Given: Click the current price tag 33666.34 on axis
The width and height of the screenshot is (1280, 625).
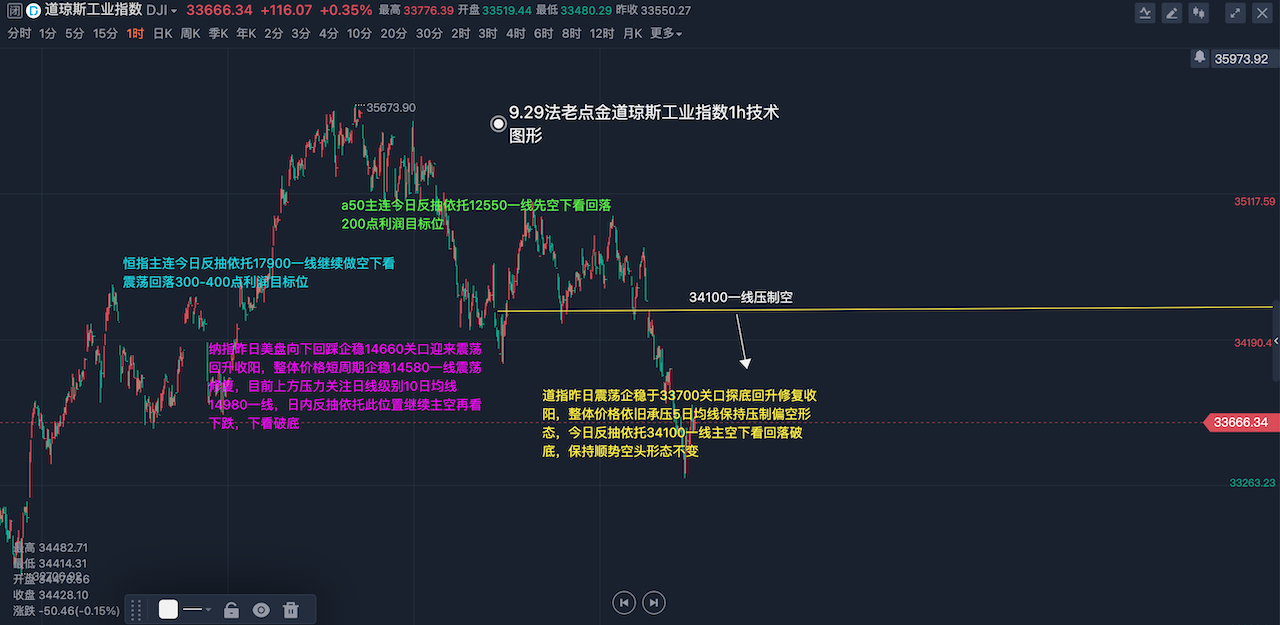Looking at the screenshot, I should point(1241,423).
